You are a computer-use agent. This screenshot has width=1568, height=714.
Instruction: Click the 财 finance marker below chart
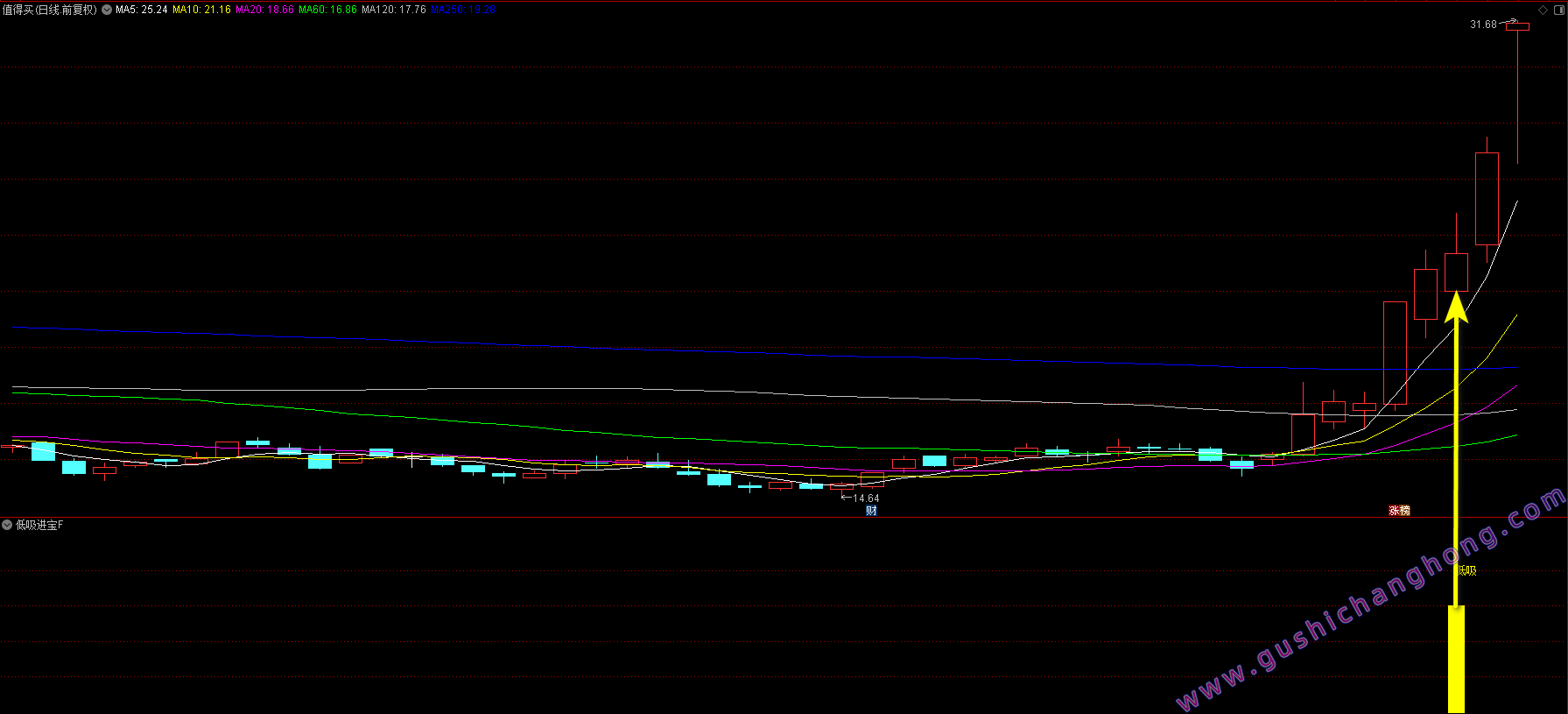click(871, 511)
